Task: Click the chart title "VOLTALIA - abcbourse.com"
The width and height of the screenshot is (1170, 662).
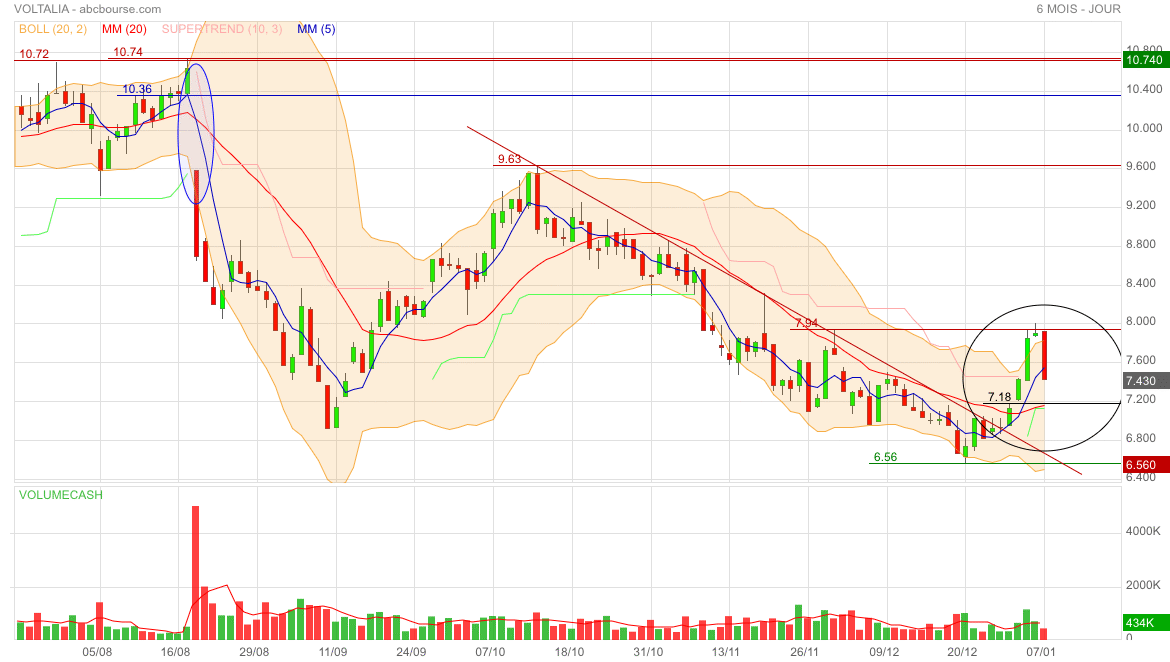Action: [x=87, y=9]
